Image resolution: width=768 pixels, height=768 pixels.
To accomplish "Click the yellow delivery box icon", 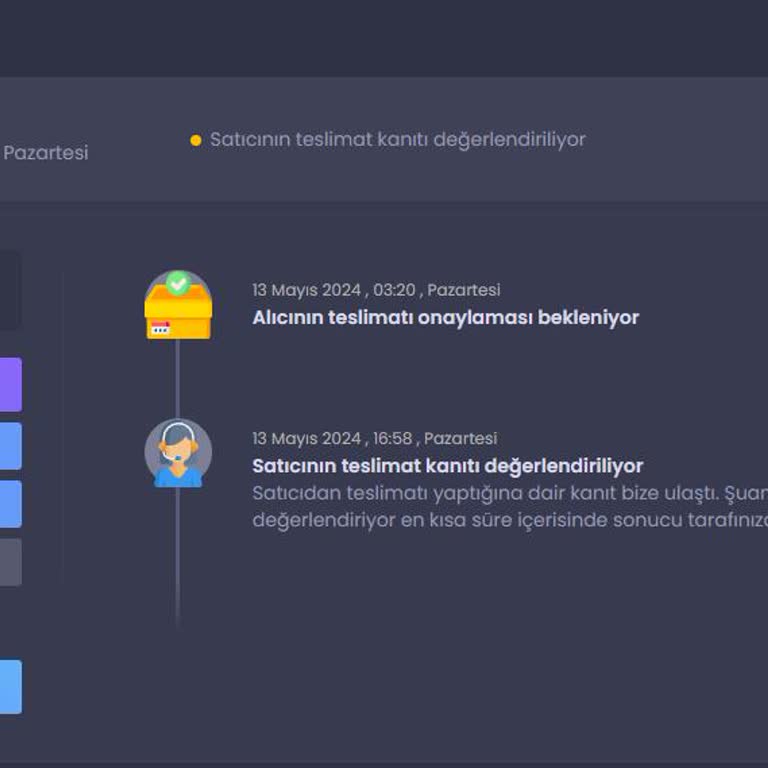I will click(178, 305).
